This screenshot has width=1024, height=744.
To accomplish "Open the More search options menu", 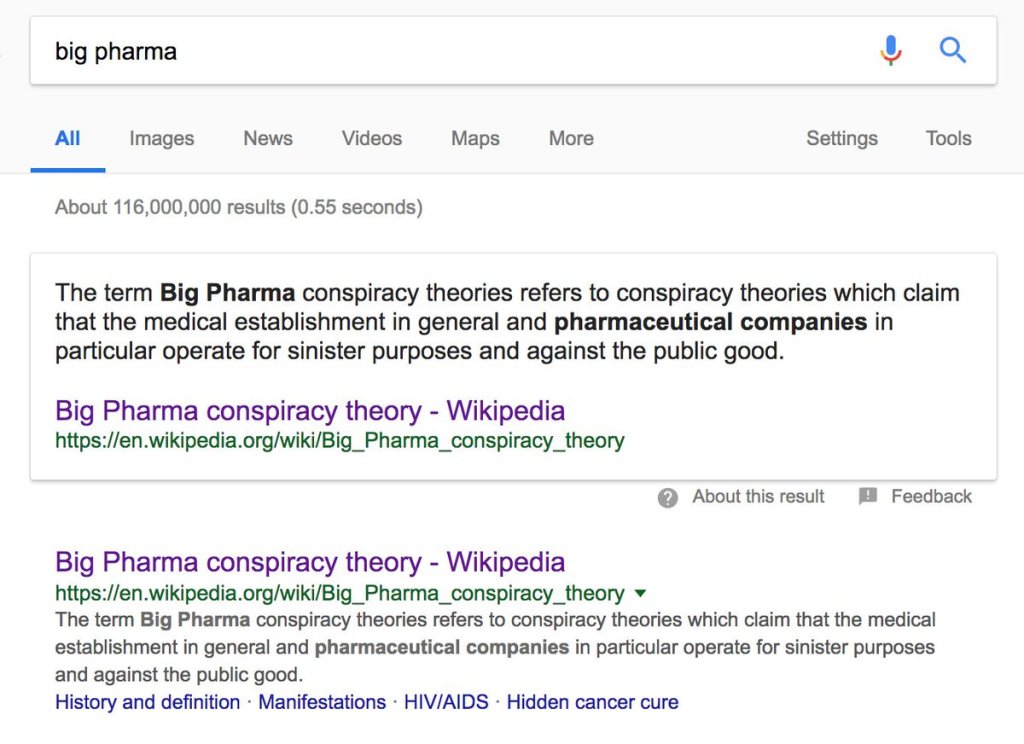I will [571, 139].
